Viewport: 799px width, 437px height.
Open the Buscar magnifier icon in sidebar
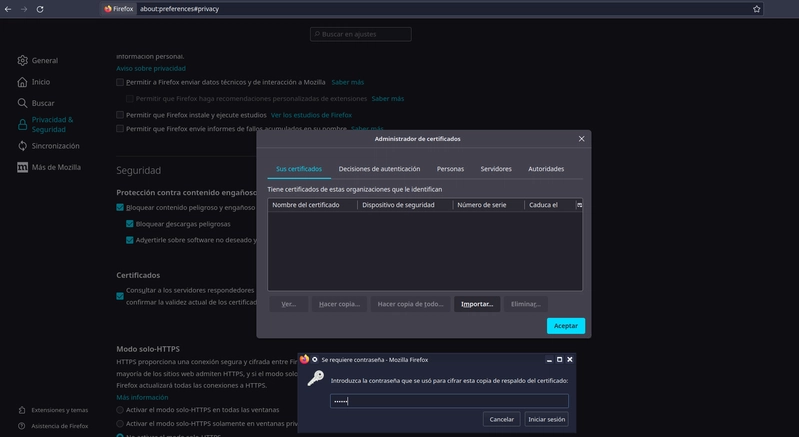(x=22, y=103)
